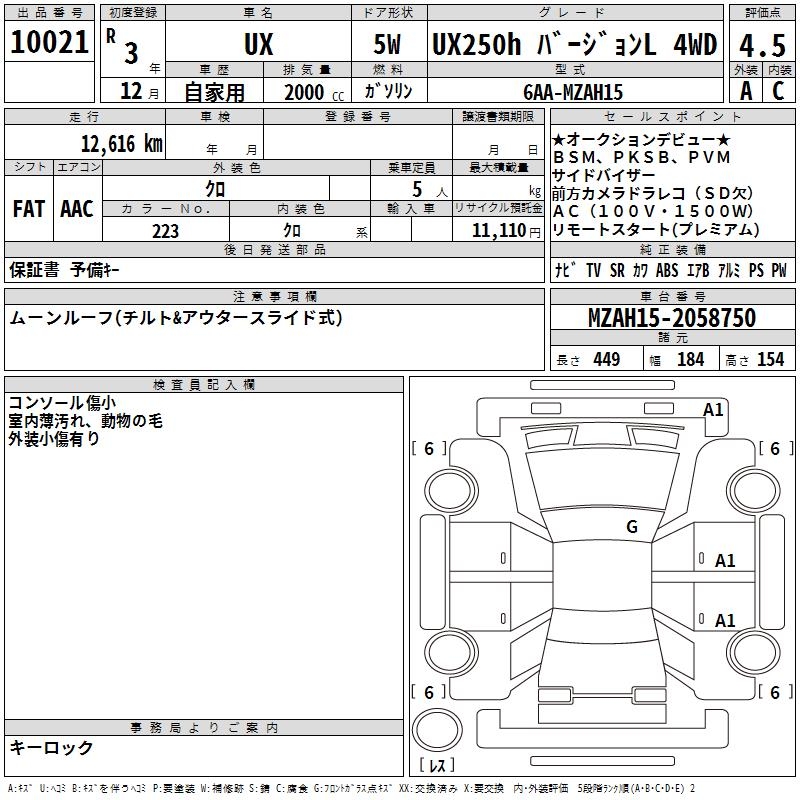Select アルミ alloy wheel code

[x=729, y=270]
